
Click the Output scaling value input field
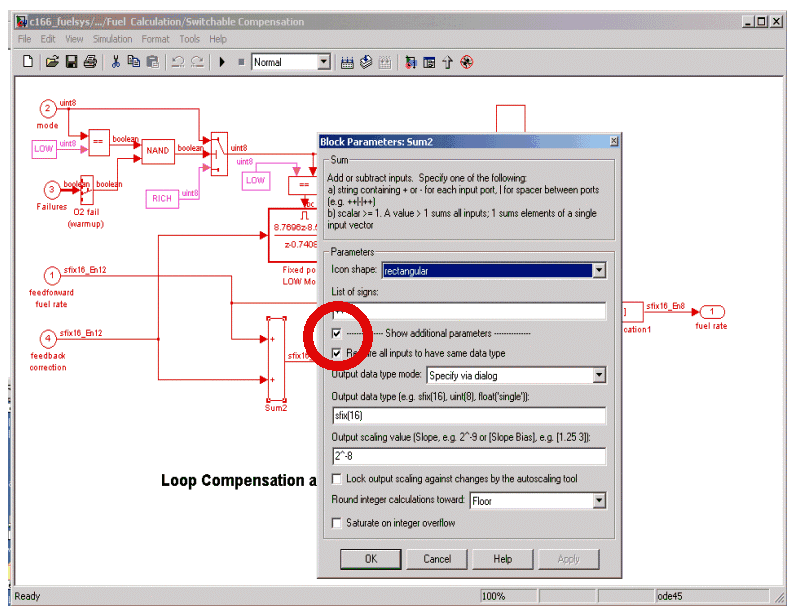pyautogui.click(x=468, y=456)
